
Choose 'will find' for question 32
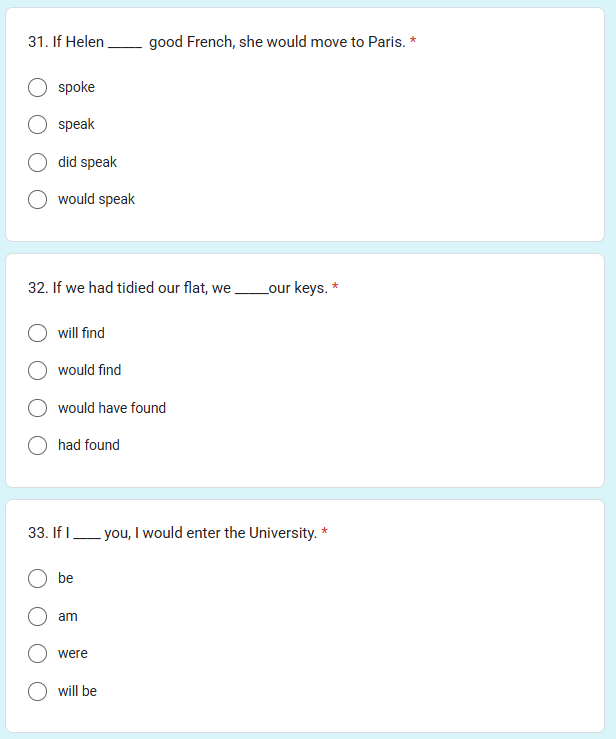37,333
